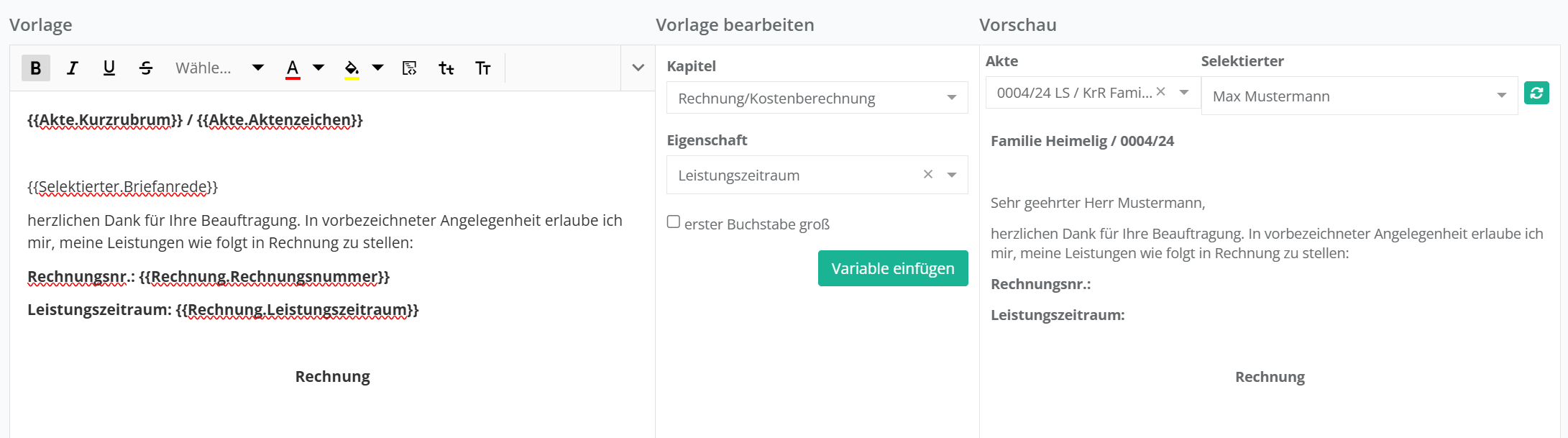
Task: Click the decrease font size icon
Action: click(x=446, y=68)
